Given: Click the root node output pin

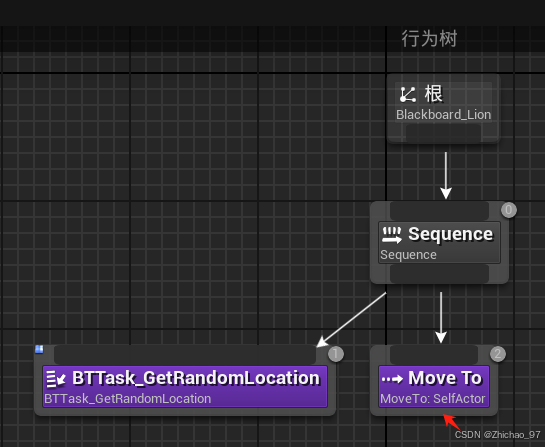Looking at the screenshot, I should click(443, 133).
